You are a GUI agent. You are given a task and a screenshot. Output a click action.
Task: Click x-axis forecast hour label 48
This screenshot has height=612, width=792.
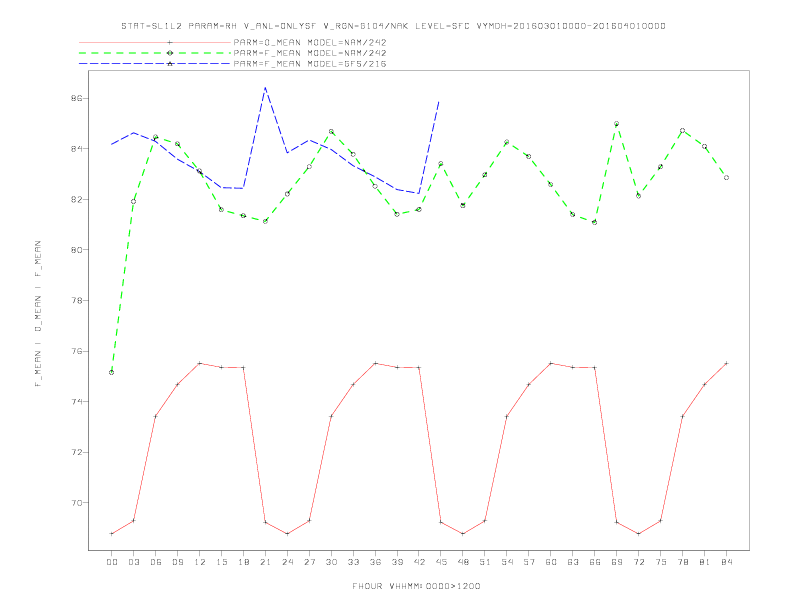[x=463, y=562]
